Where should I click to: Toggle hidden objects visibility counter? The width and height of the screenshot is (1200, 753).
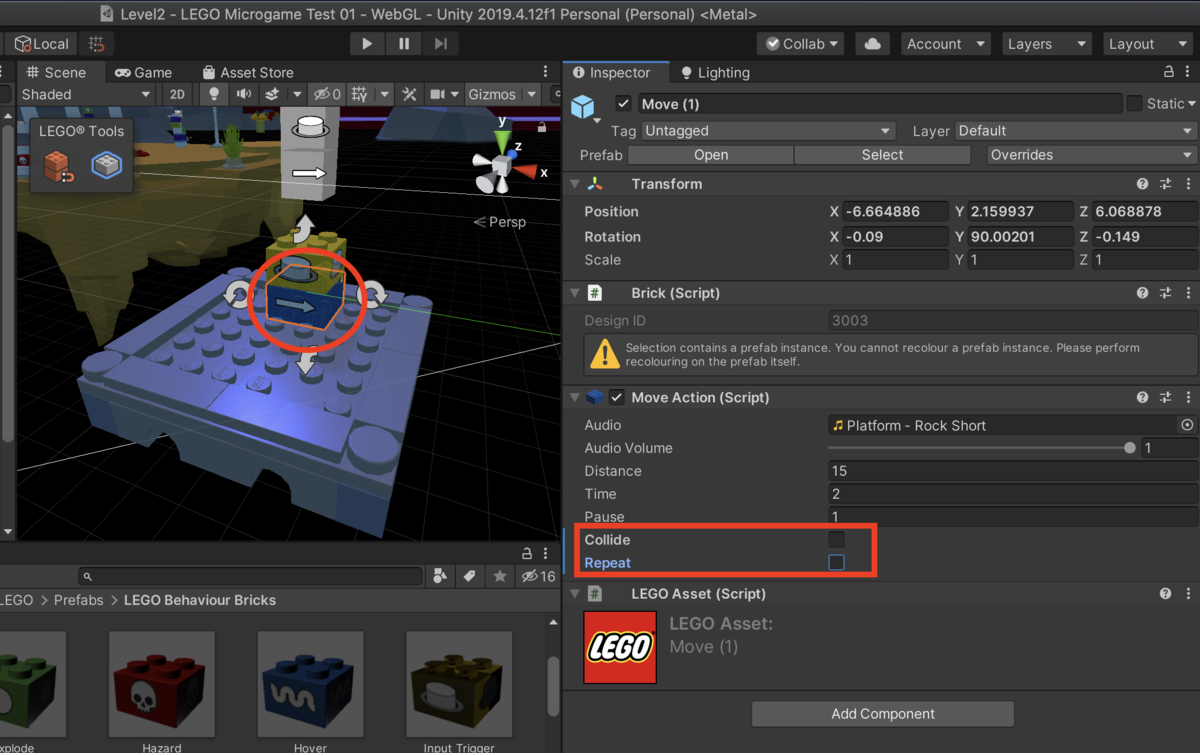[327, 94]
